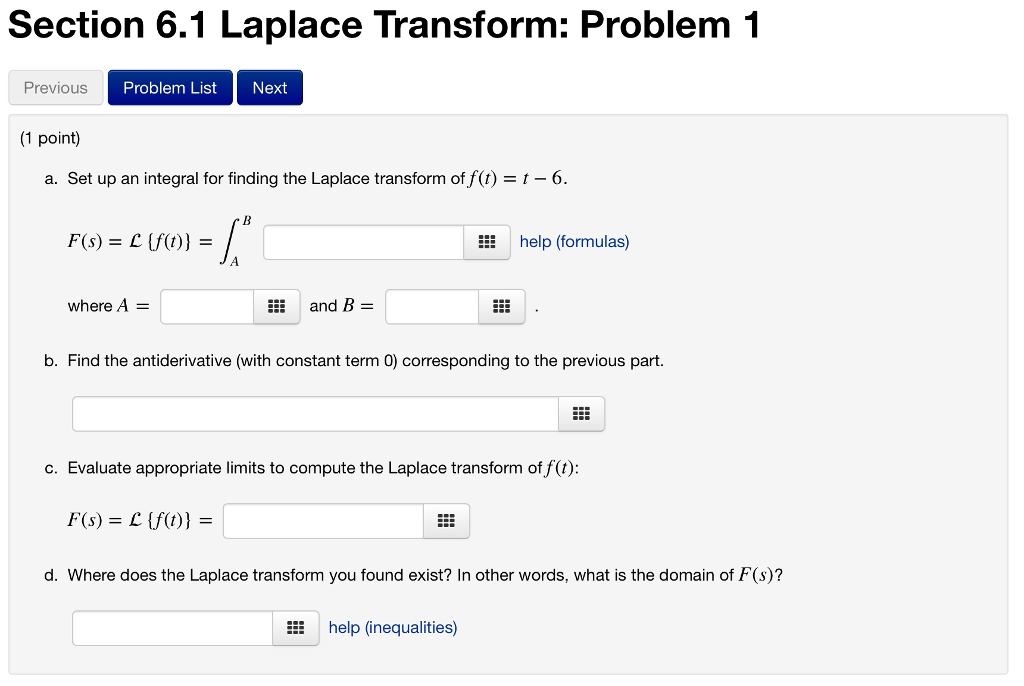Open the equation editor beside upper limit B

501,306
